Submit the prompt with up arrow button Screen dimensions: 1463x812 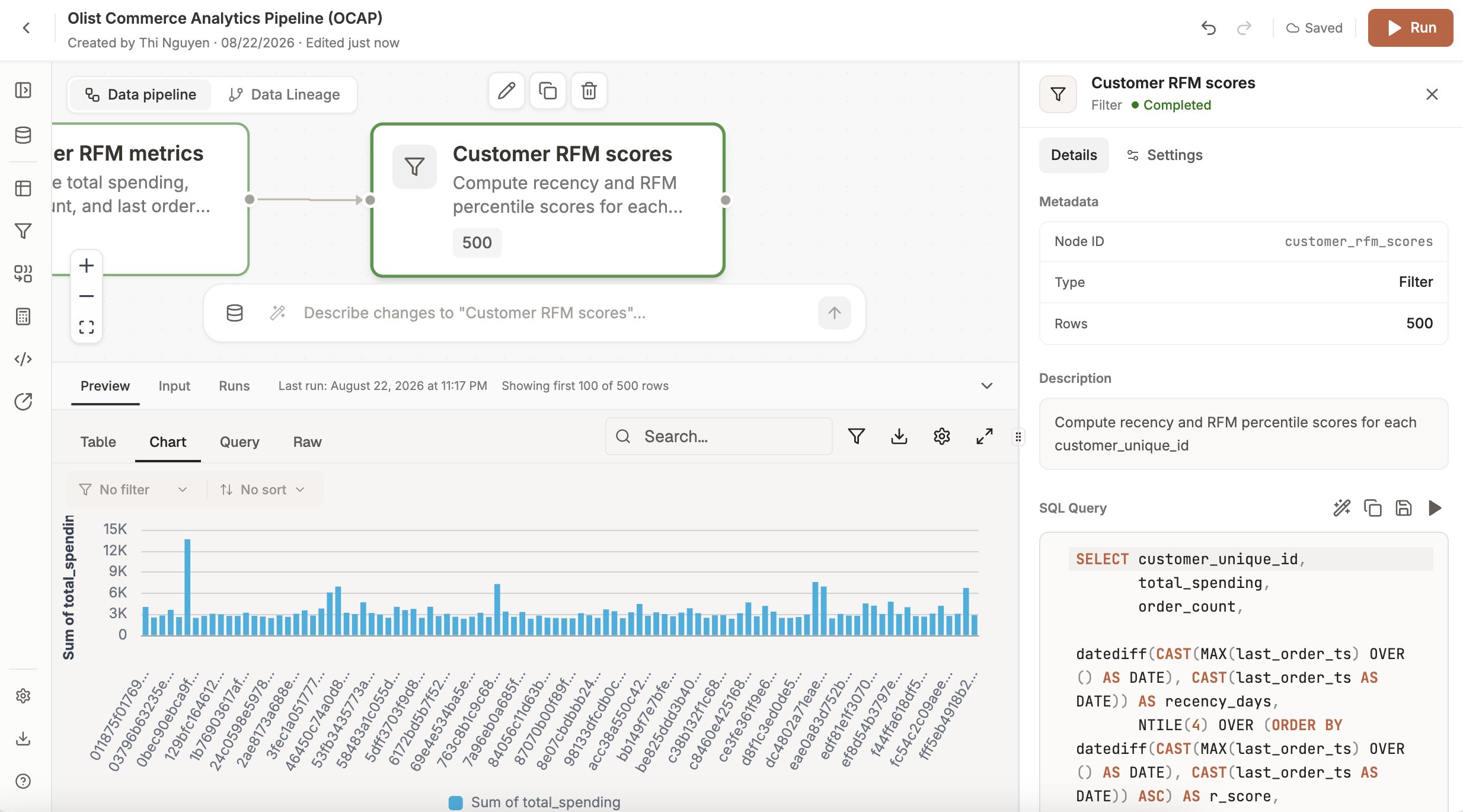(x=835, y=313)
